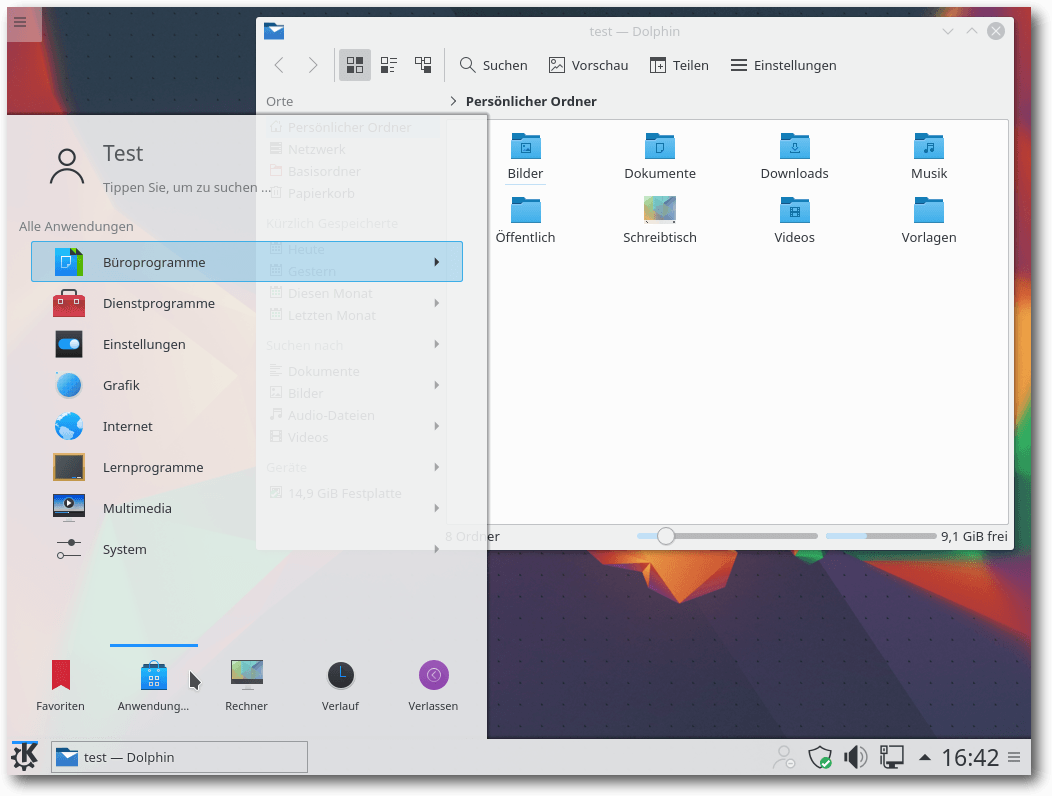Image resolution: width=1052 pixels, height=796 pixels.
Task: Open the System category
Action: 247,549
